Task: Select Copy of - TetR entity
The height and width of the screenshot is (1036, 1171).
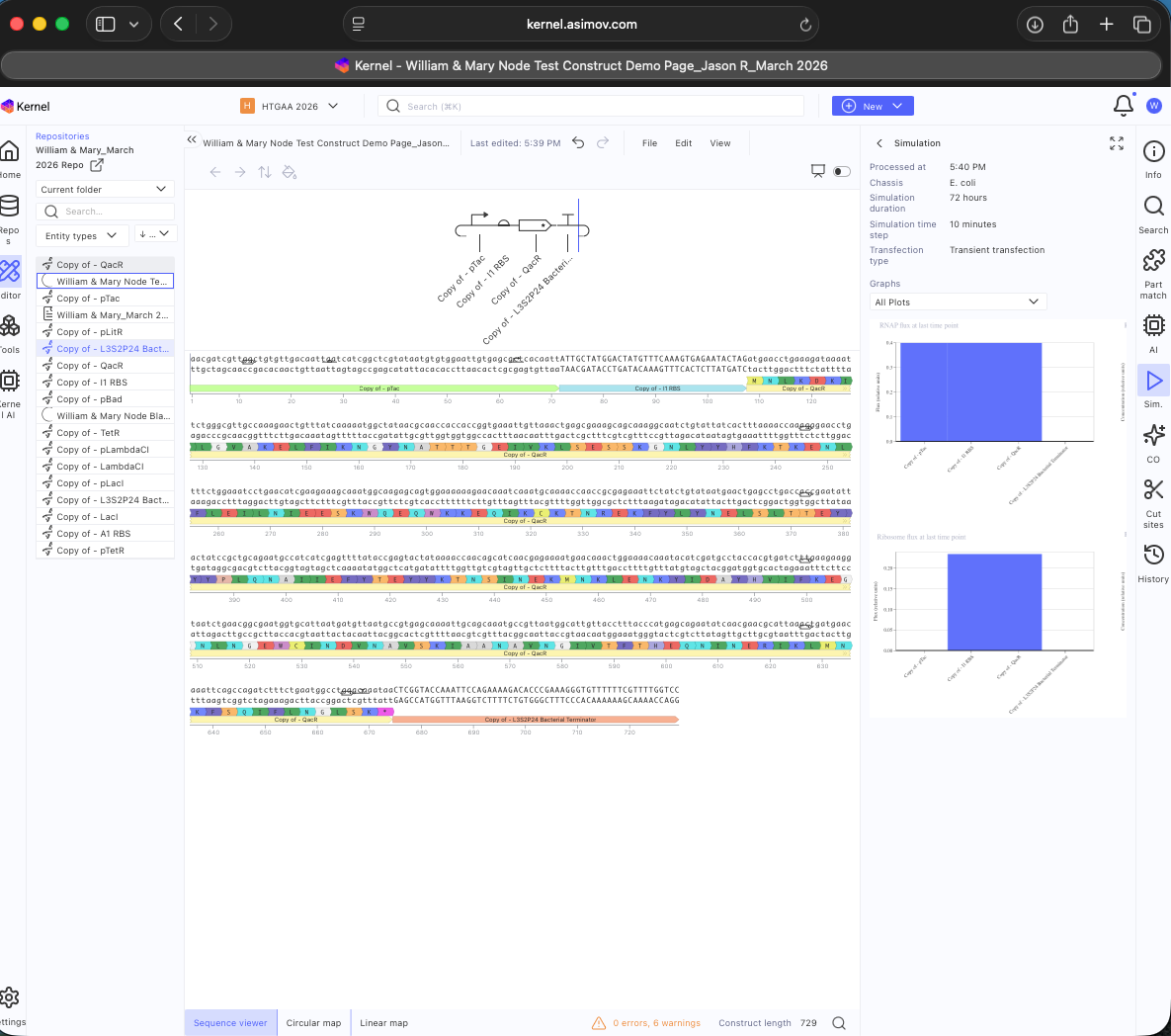Action: (106, 432)
